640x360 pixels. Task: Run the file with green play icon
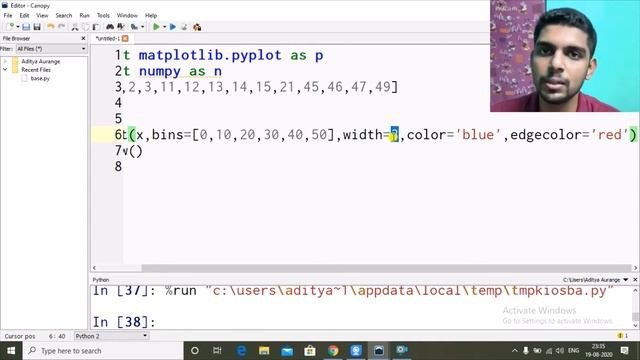pos(156,27)
